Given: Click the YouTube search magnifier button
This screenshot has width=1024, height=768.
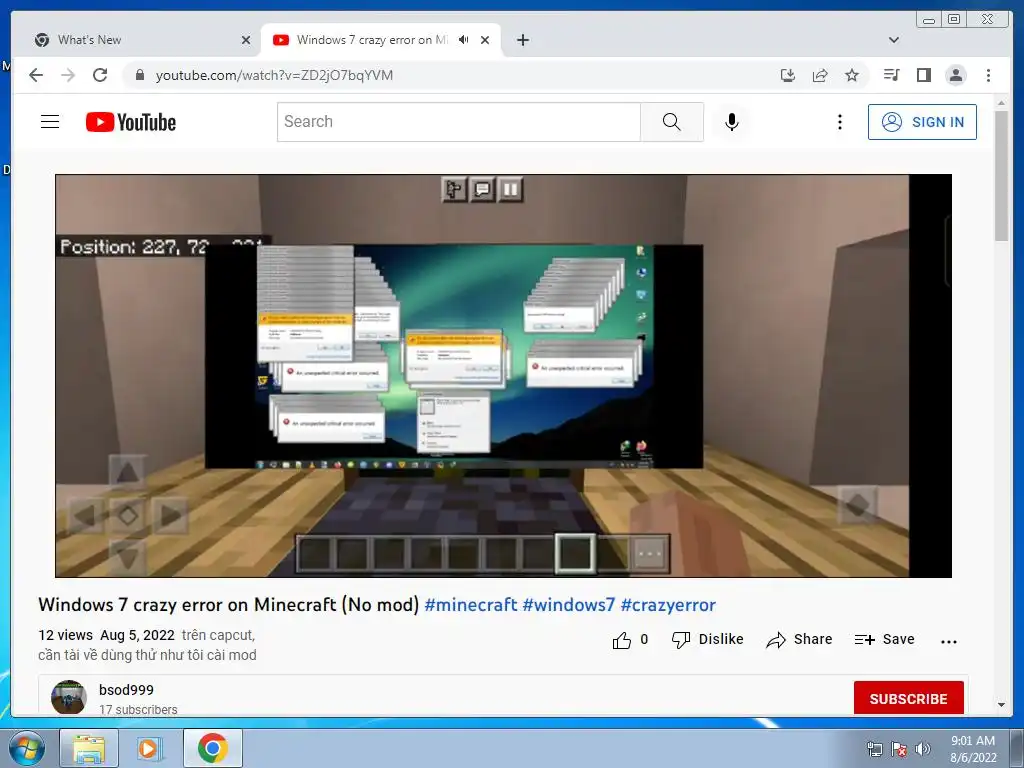Looking at the screenshot, I should tap(671, 122).
